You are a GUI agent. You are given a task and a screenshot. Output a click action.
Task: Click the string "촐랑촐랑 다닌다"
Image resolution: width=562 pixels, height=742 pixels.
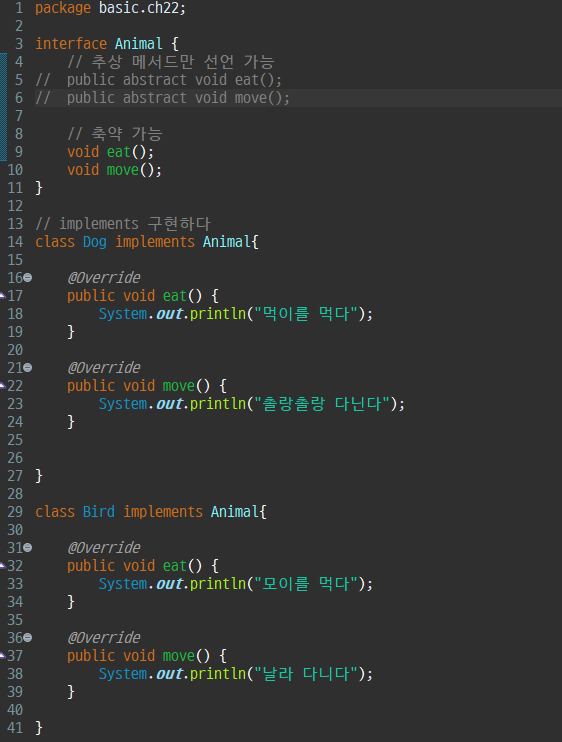coord(322,404)
